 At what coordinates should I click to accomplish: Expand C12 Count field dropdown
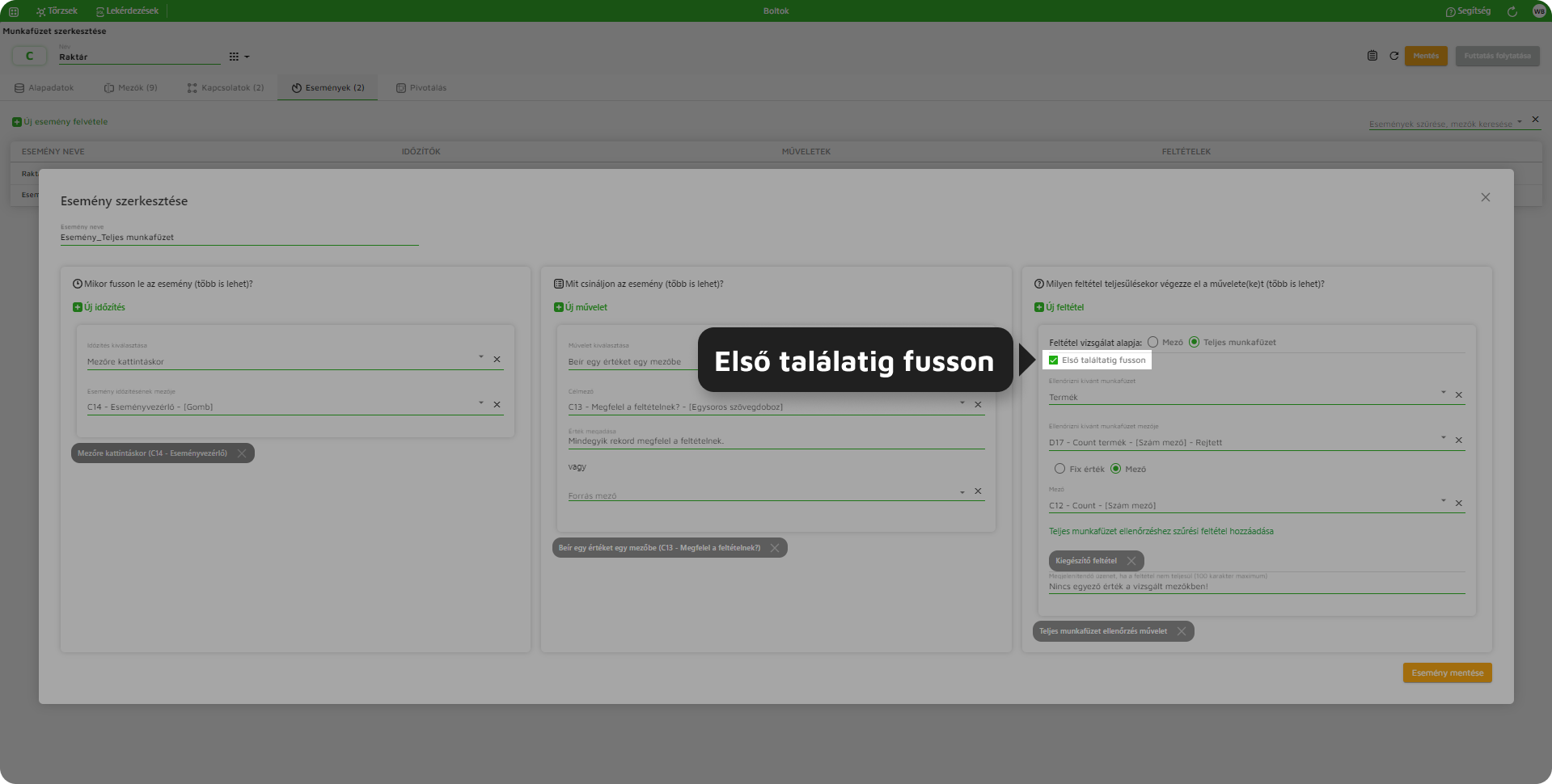click(1443, 501)
